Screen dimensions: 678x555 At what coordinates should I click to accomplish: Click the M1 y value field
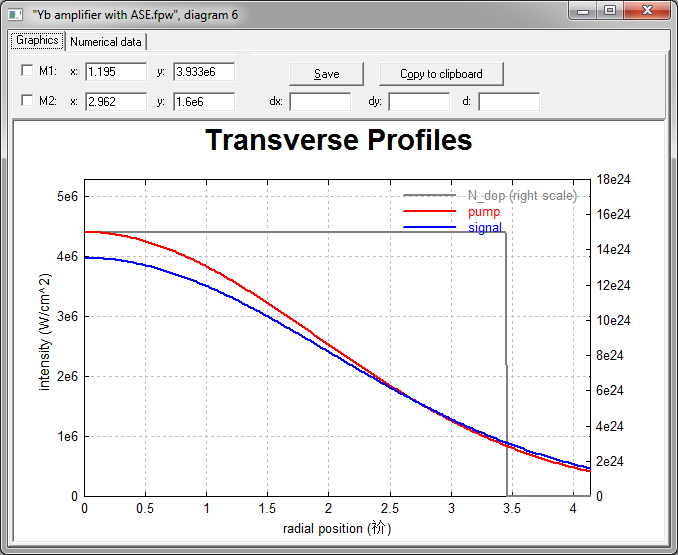[x=204, y=72]
